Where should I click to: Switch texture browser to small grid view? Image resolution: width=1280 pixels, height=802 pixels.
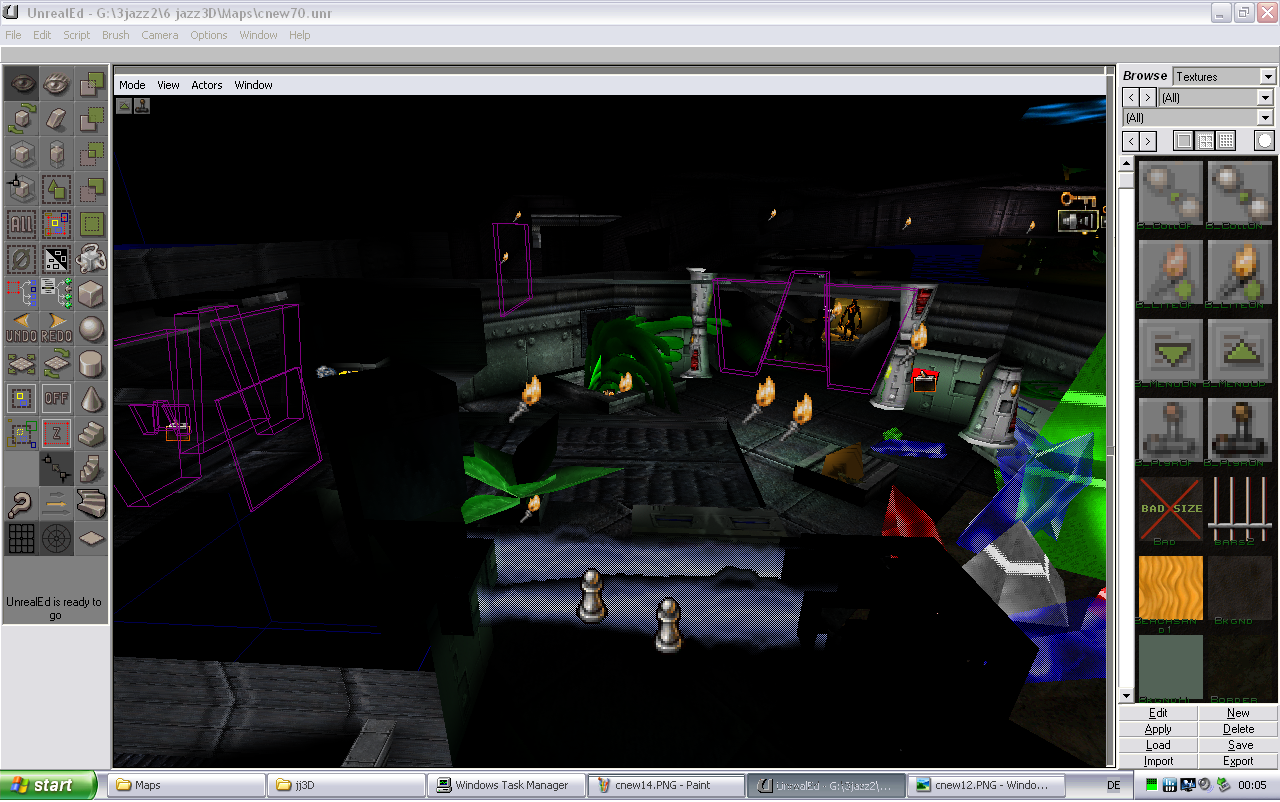pyautogui.click(x=1227, y=141)
